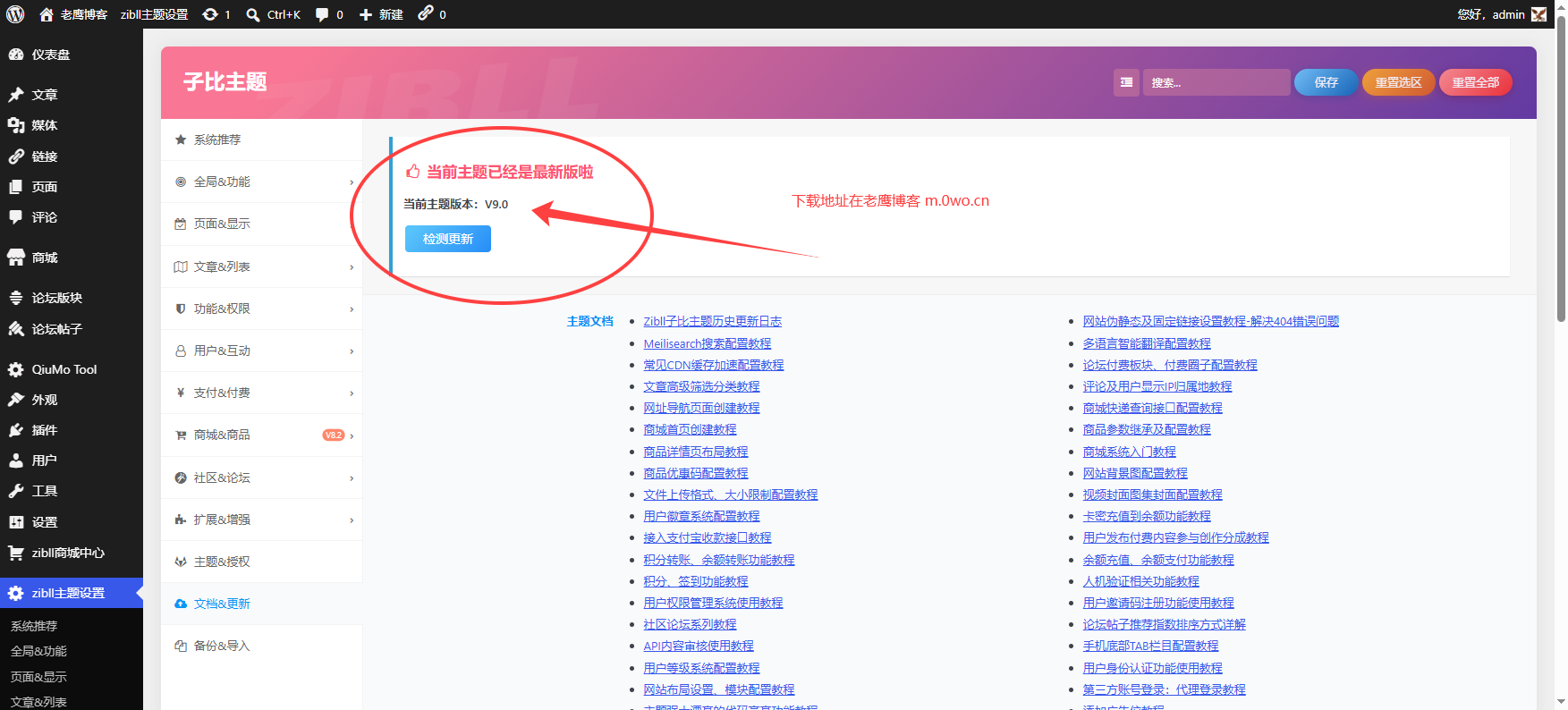
Task: Open the 老鹰博客 home site link
Action: [x=73, y=14]
